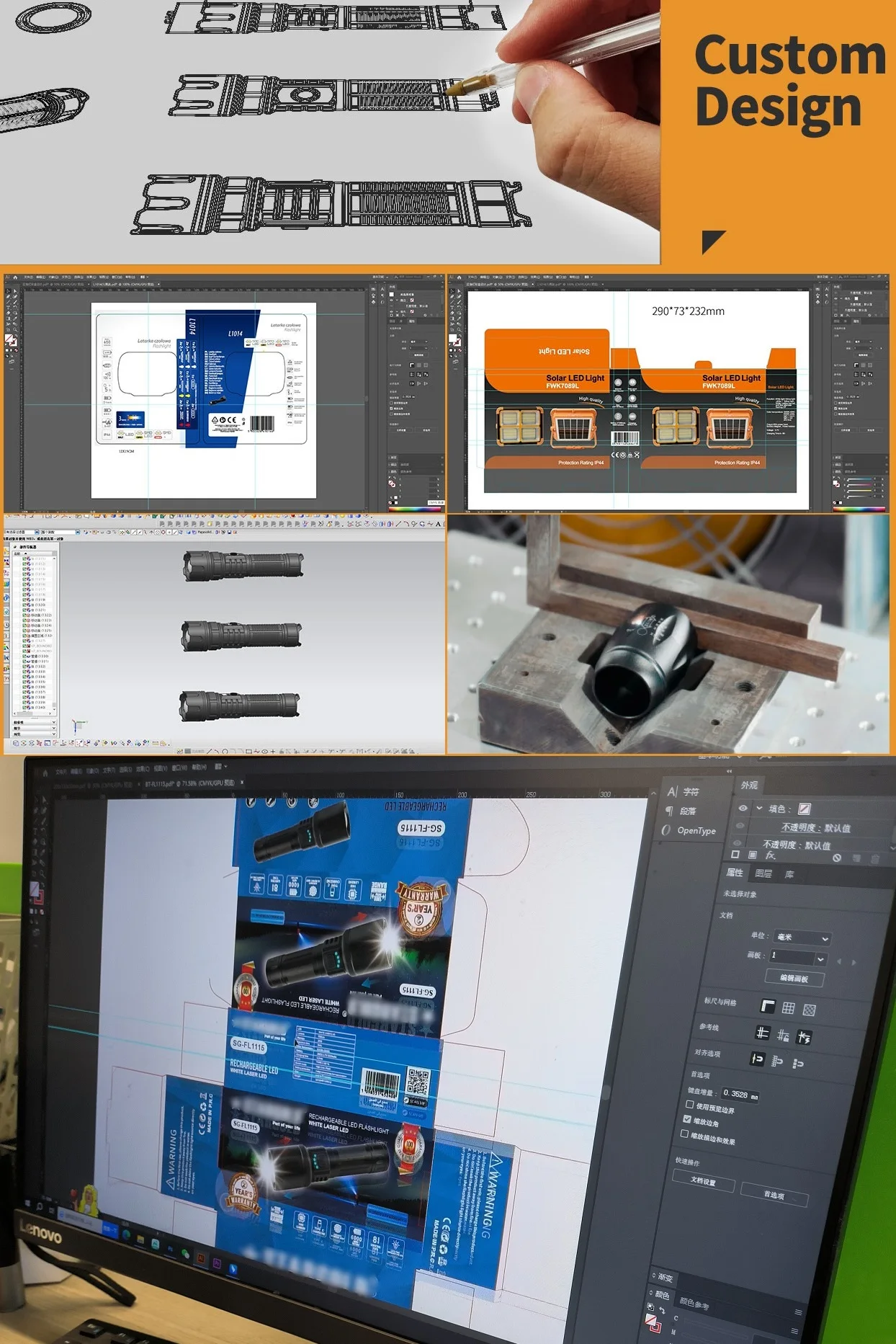Open the 文件(F) menu
The image size is (896, 1344).
62,771
